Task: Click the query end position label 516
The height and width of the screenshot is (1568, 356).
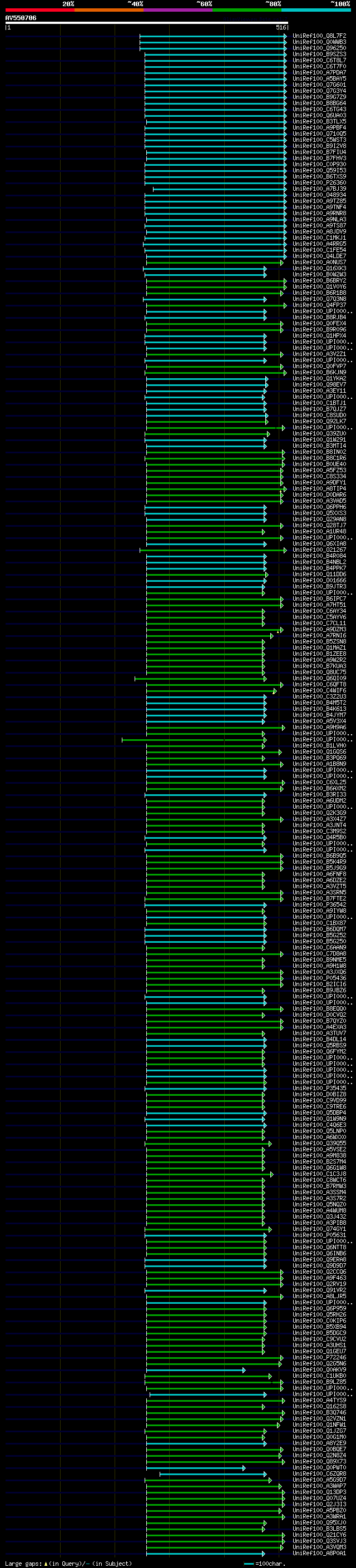Action: [x=280, y=27]
